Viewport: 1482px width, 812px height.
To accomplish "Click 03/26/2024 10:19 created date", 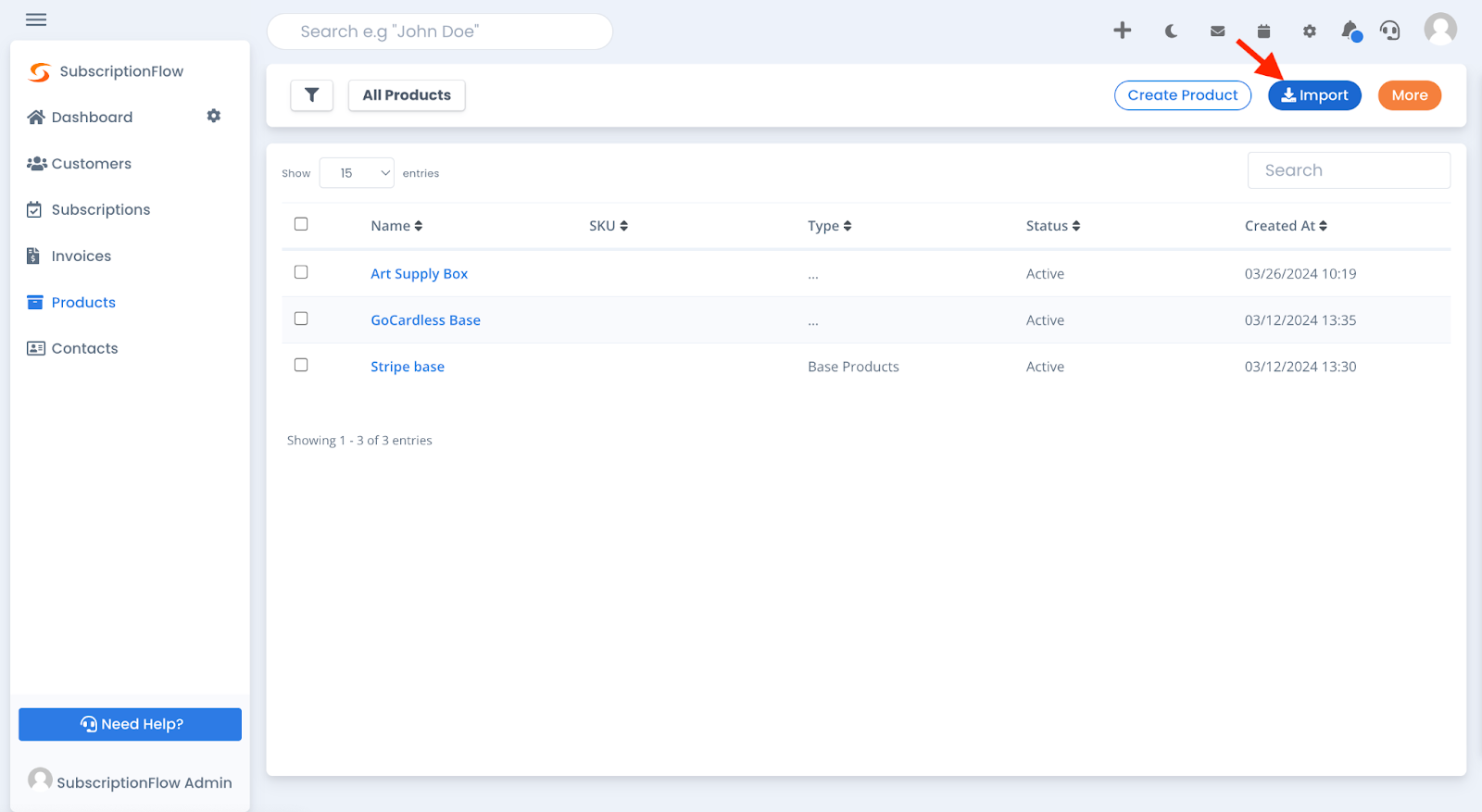I will pyautogui.click(x=1300, y=274).
